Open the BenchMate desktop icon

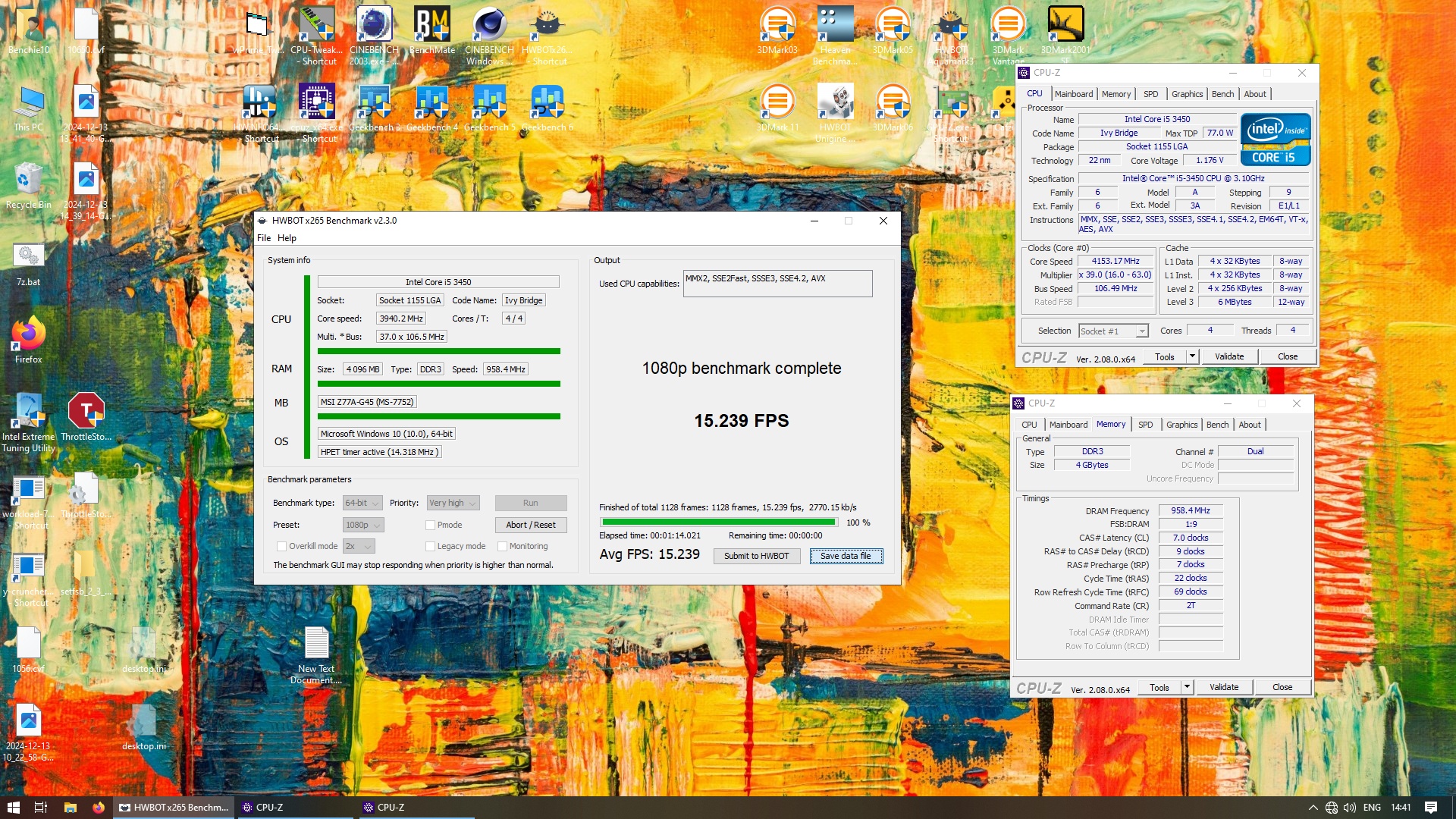[x=432, y=30]
